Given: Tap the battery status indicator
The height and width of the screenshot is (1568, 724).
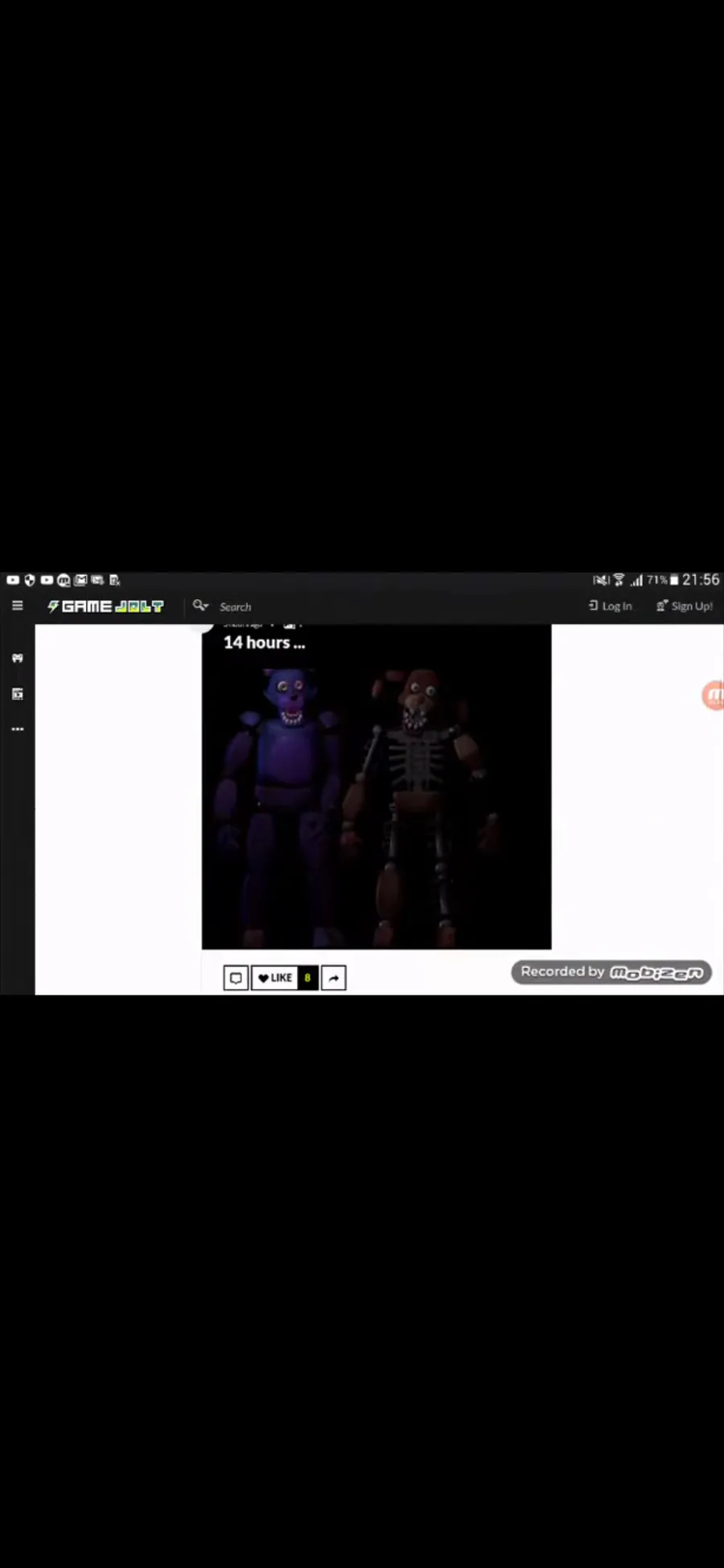Looking at the screenshot, I should 674,580.
